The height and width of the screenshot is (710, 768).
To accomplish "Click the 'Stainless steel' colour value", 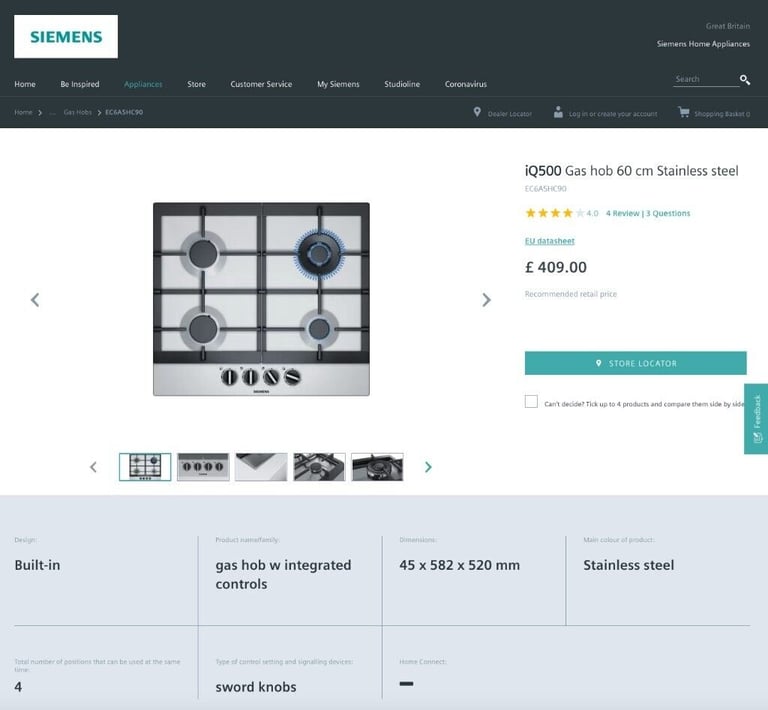I will (x=628, y=565).
